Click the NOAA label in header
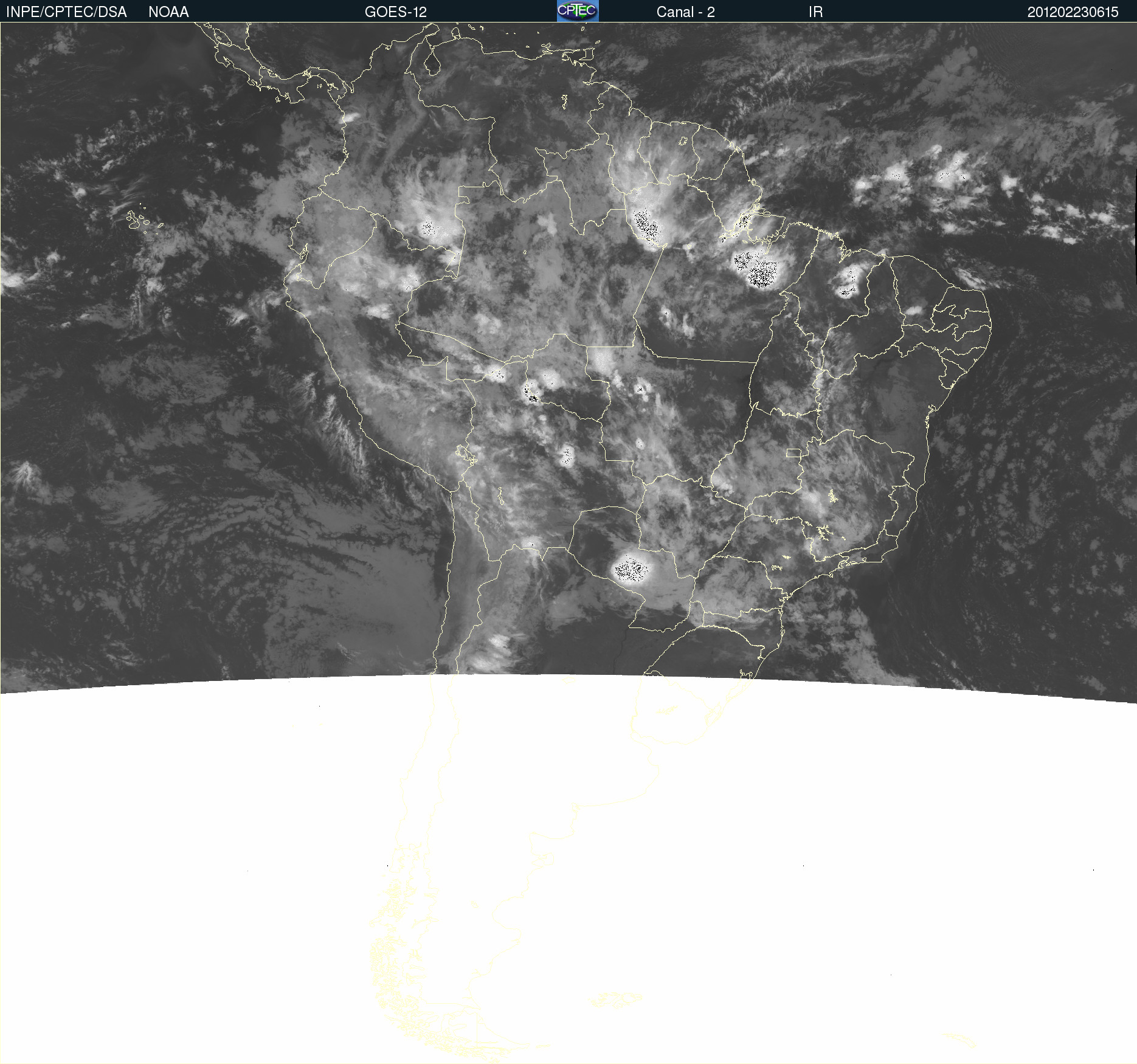 (x=168, y=12)
